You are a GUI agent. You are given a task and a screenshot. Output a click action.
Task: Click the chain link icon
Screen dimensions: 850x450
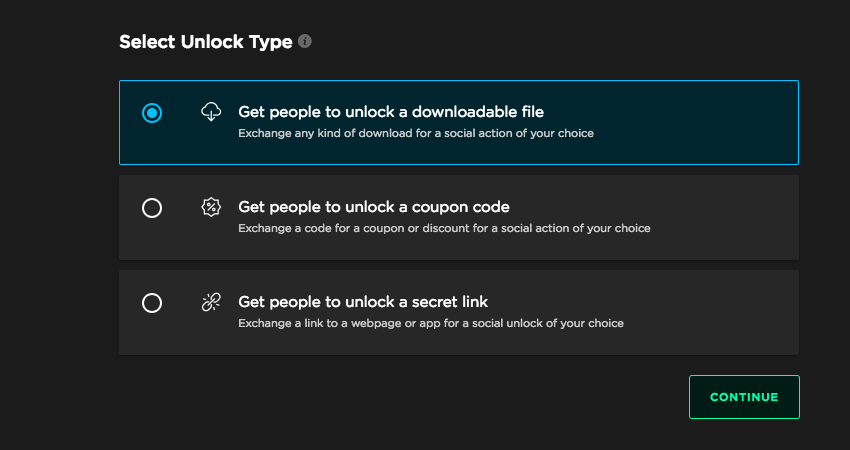pos(210,303)
